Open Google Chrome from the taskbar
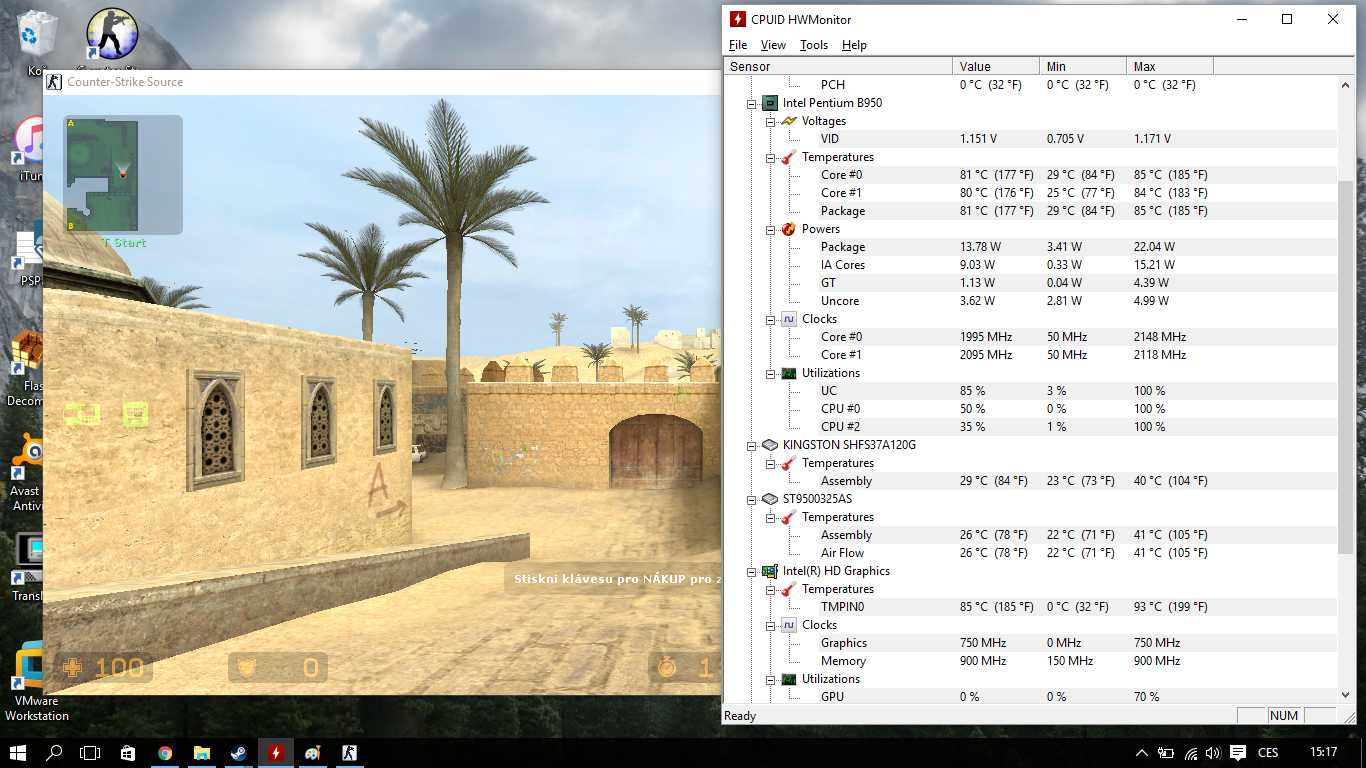Screen dimensions: 1366x768 [165, 753]
